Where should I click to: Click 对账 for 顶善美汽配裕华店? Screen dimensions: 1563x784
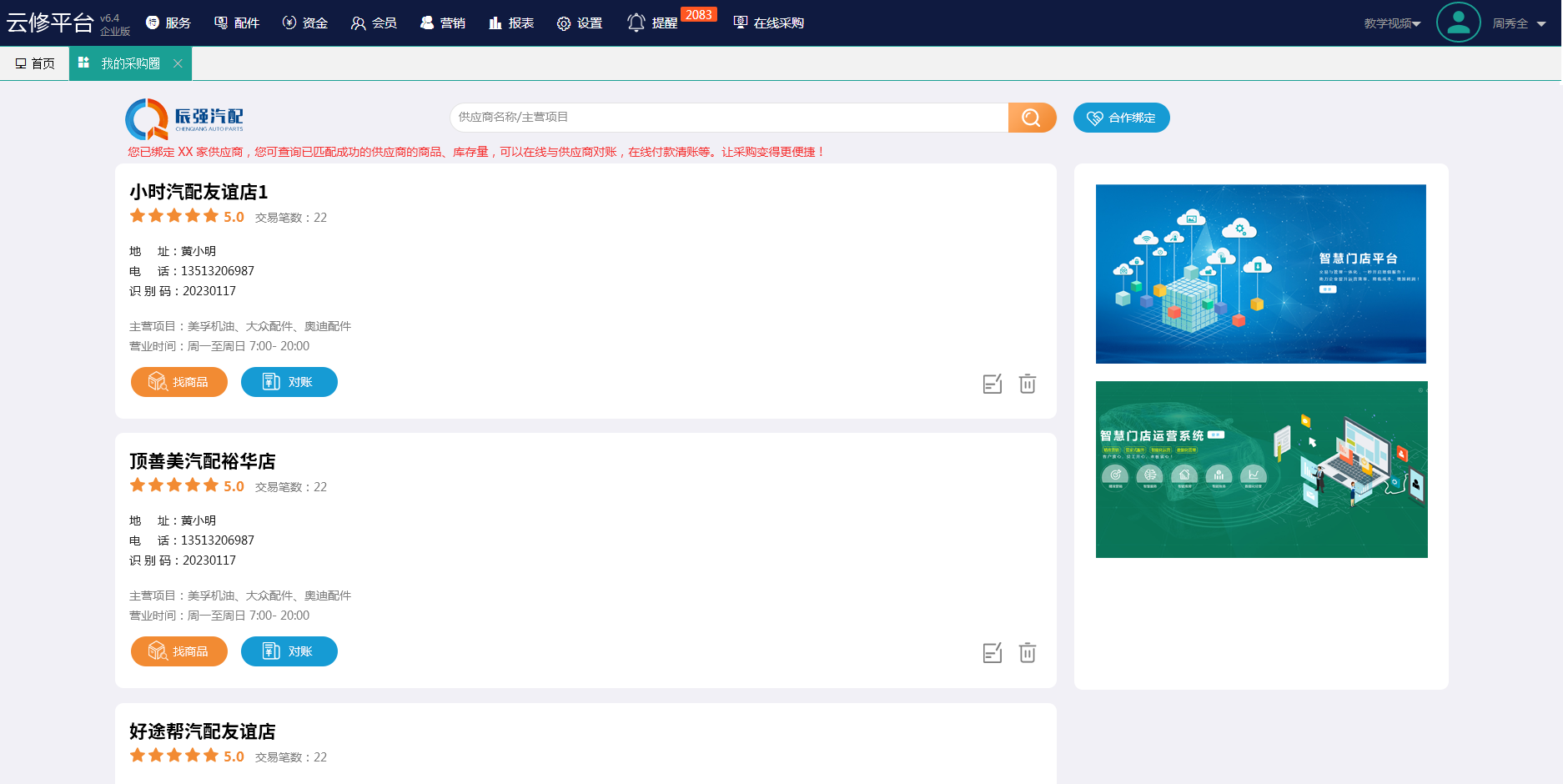point(289,651)
